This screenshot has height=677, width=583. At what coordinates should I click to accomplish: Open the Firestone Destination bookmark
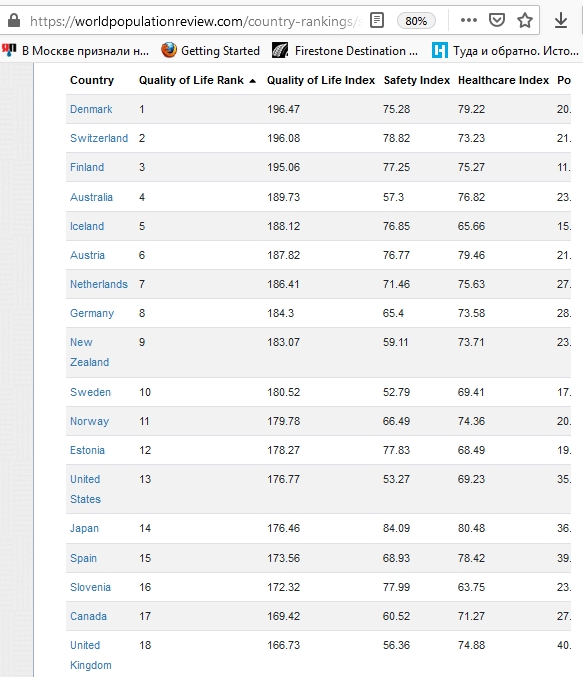coord(345,51)
